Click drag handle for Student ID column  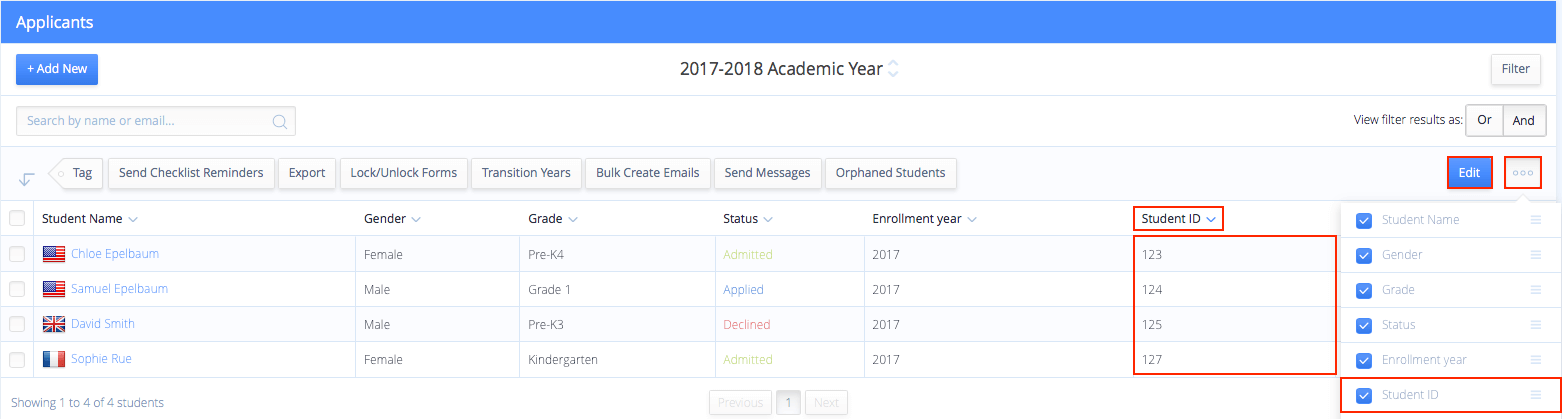pos(1536,395)
